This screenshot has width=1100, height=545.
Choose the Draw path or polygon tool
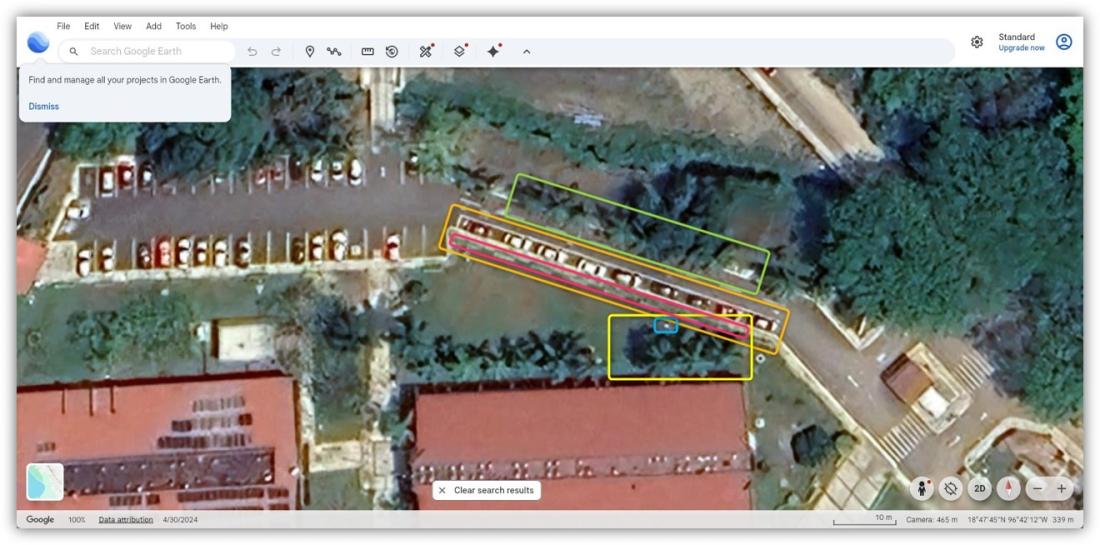point(334,51)
